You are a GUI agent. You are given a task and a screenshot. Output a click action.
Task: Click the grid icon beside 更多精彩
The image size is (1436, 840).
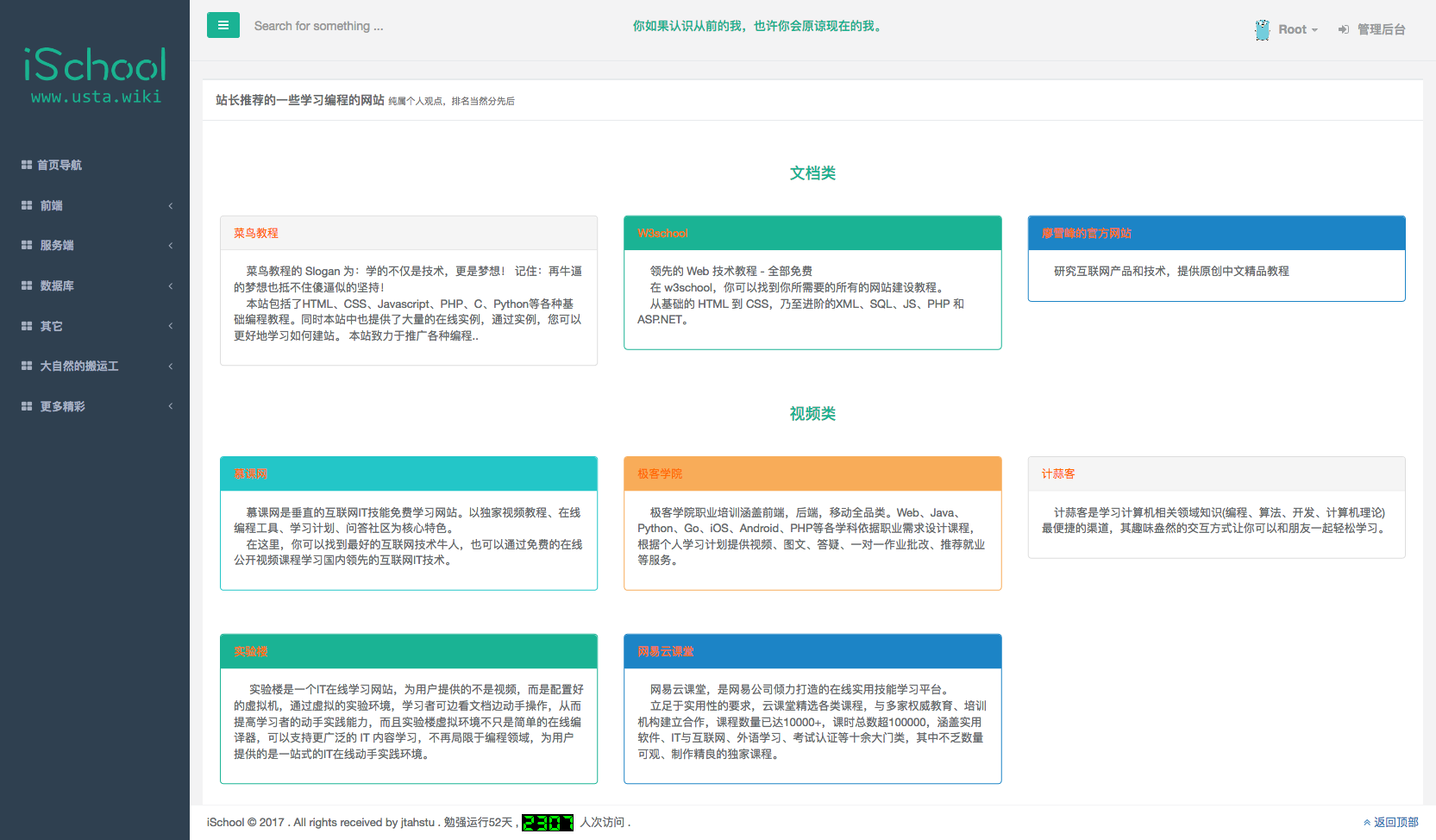pyautogui.click(x=27, y=406)
